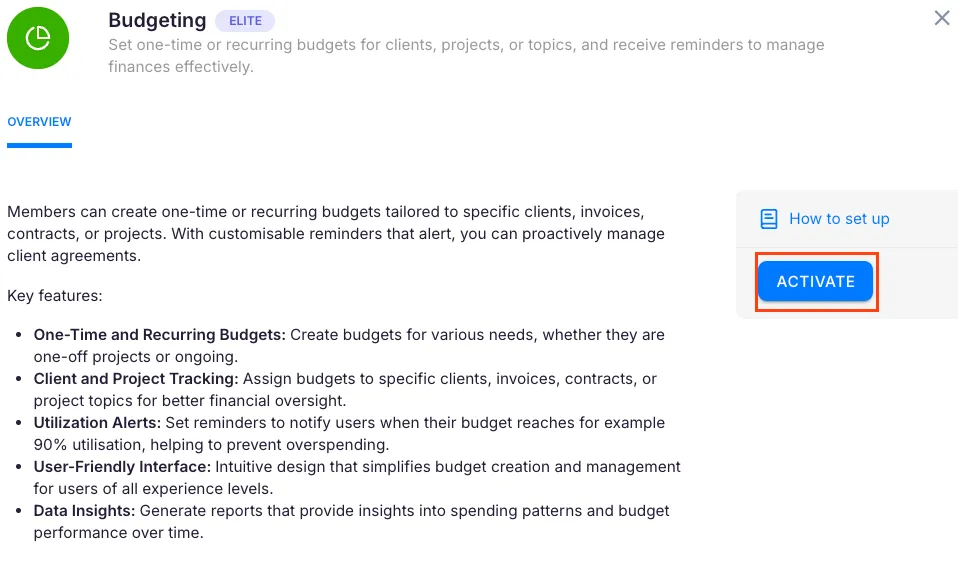The width and height of the screenshot is (958, 577).
Task: Click the green Budgeting pie chart icon
Action: [38, 38]
